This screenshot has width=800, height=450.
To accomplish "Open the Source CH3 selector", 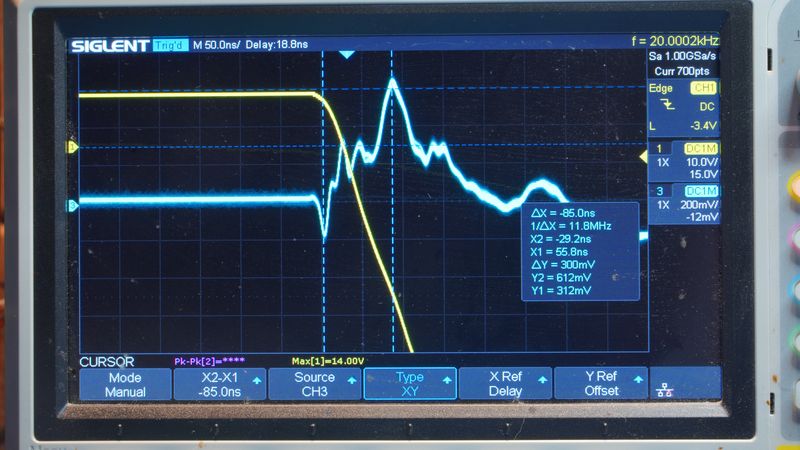I will (314, 384).
